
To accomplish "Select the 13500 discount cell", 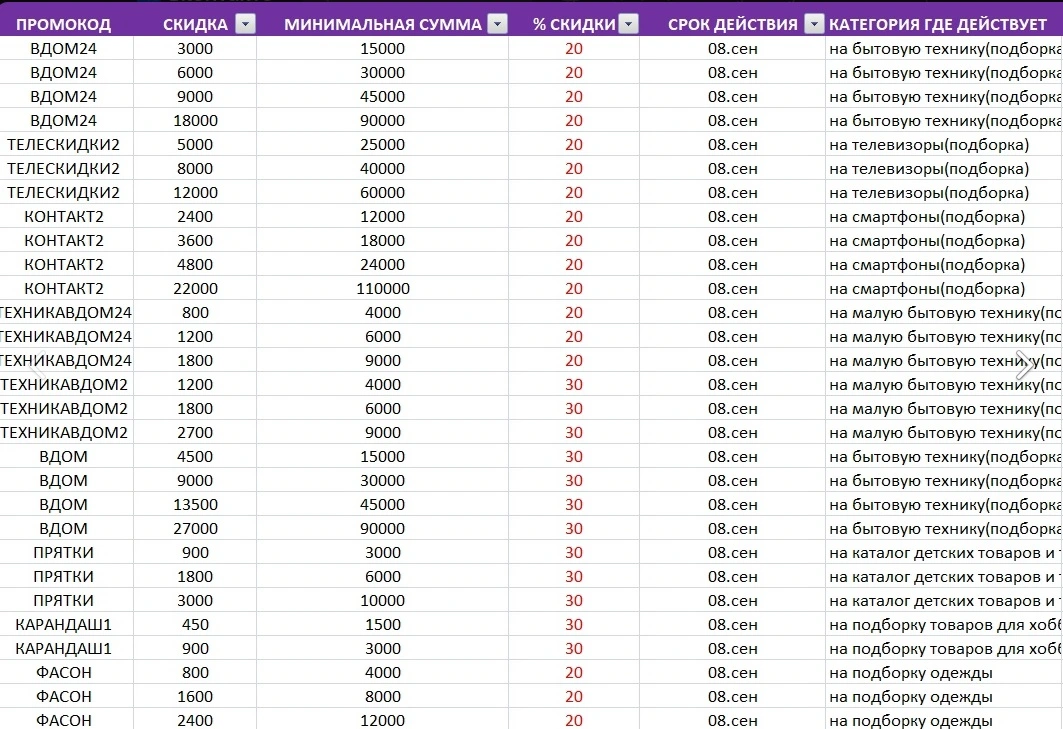I will (x=195, y=505).
